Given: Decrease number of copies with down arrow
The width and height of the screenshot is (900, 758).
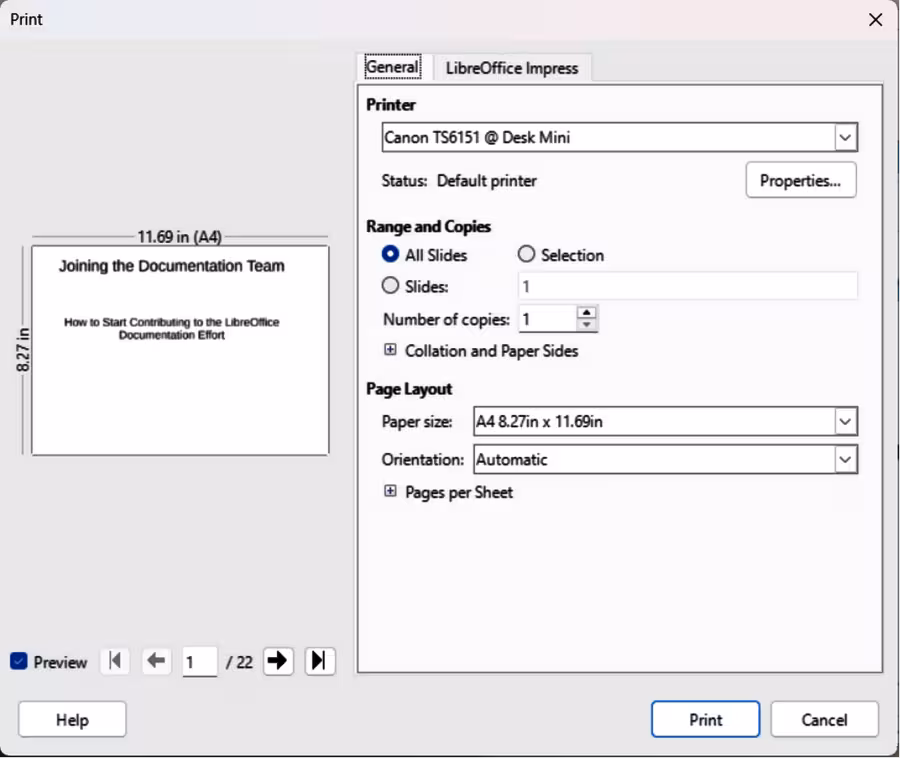Looking at the screenshot, I should pyautogui.click(x=586, y=325).
